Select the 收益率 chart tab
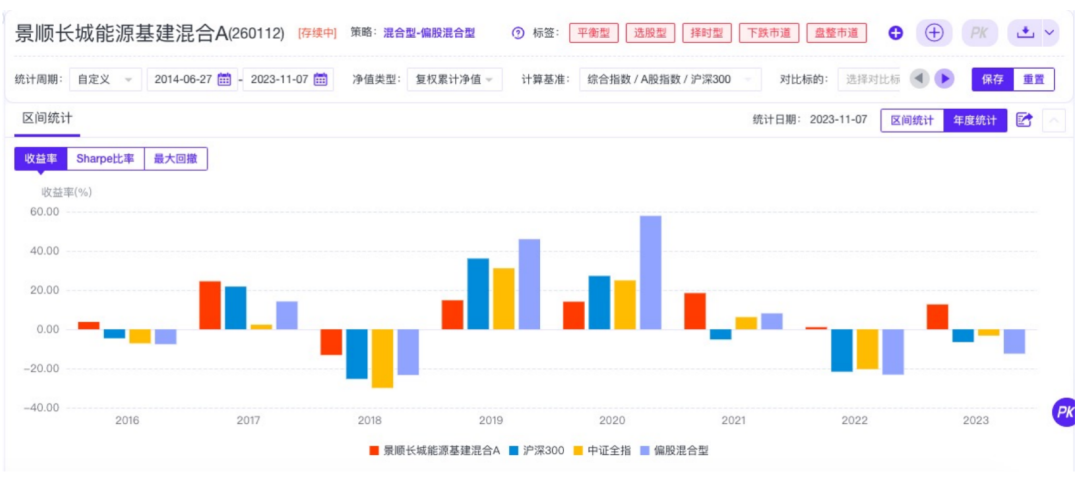This screenshot has width=1080, height=488. tap(41, 159)
